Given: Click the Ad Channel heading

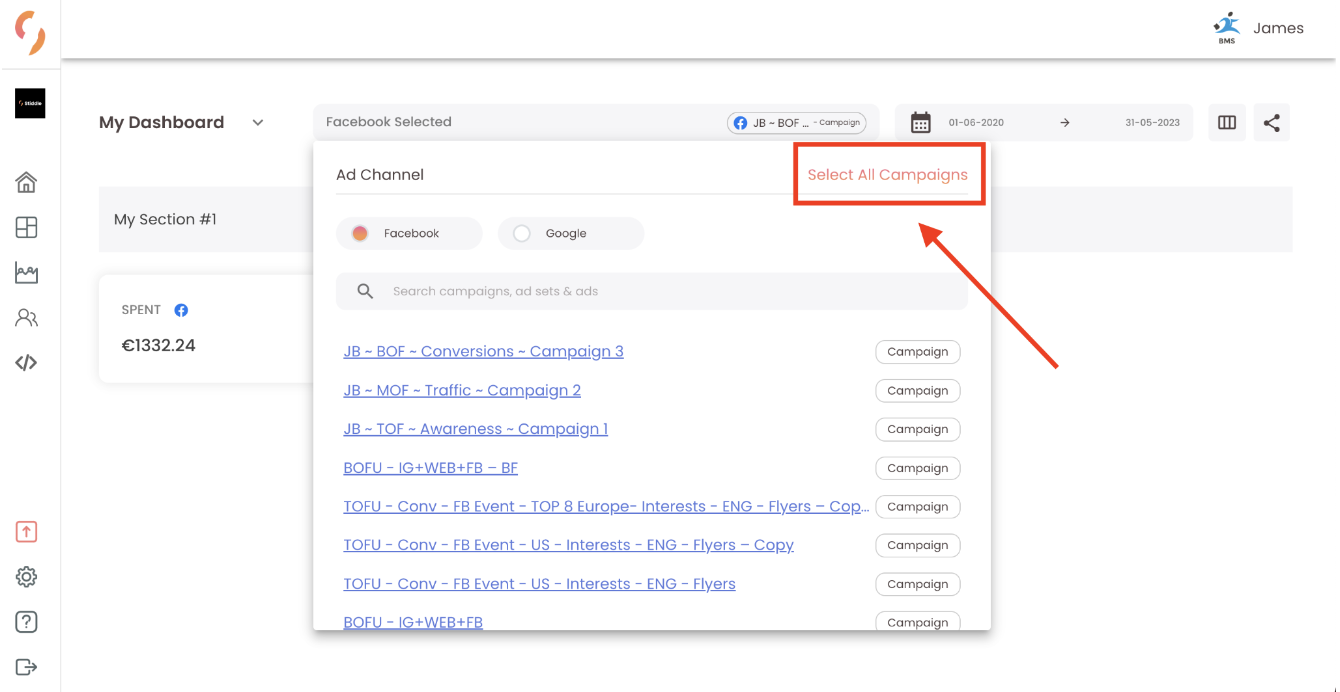Looking at the screenshot, I should pos(380,175).
